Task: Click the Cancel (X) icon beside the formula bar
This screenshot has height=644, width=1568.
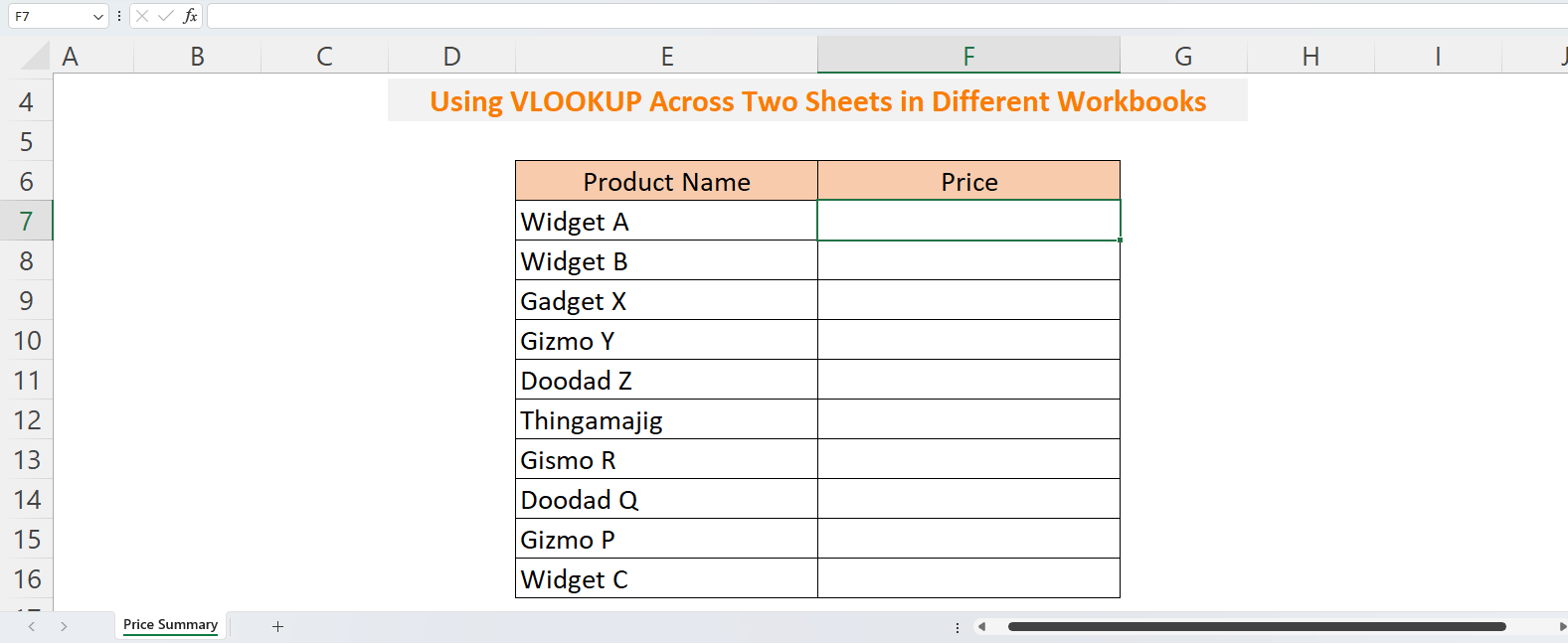Action: coord(142,16)
